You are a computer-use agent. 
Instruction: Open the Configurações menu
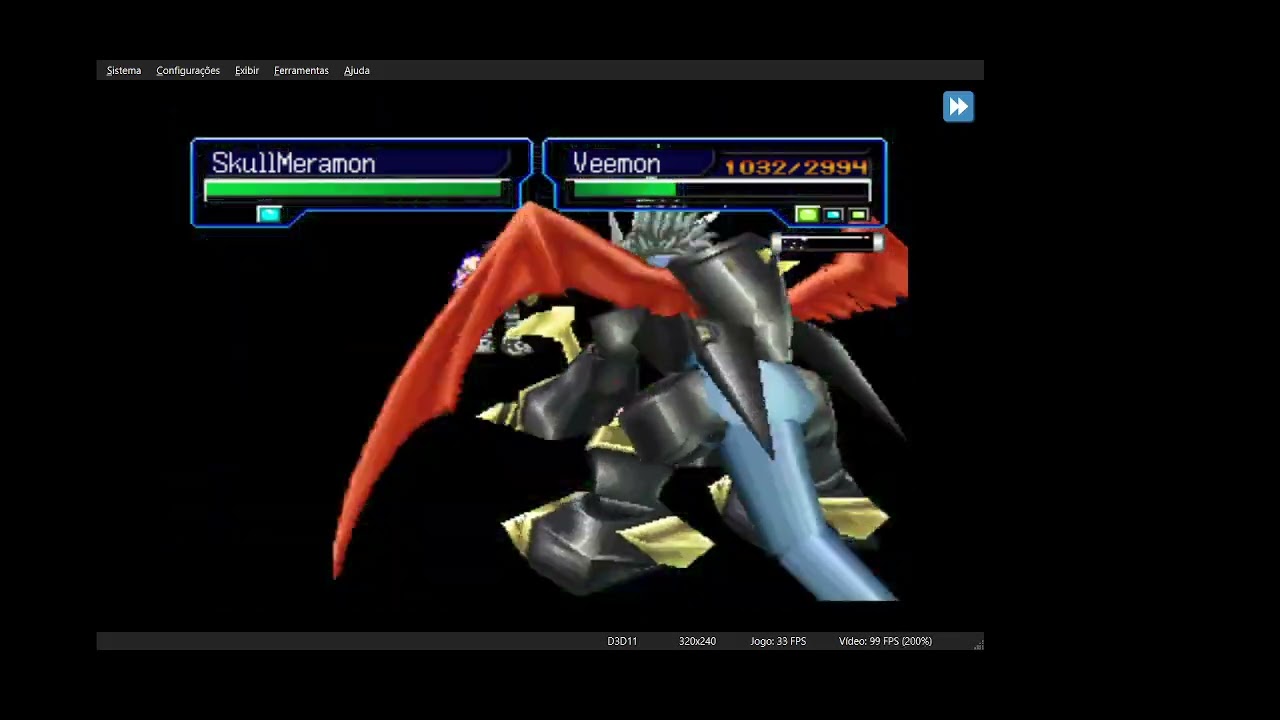(x=188, y=71)
